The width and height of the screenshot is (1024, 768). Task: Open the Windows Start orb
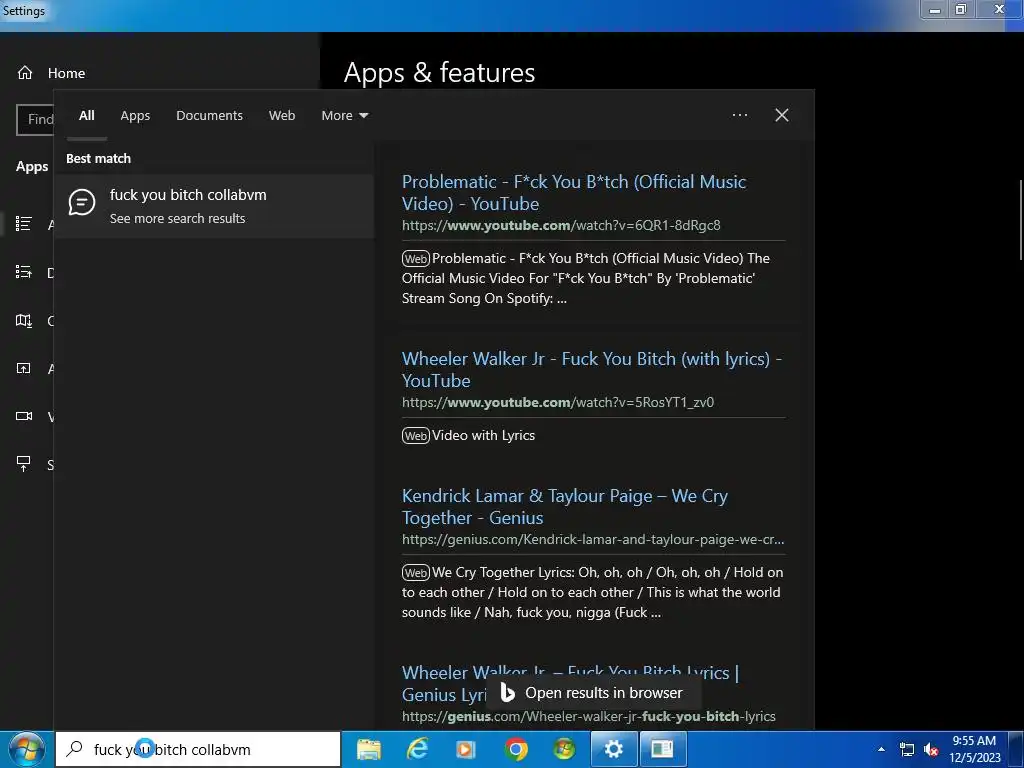(x=25, y=749)
